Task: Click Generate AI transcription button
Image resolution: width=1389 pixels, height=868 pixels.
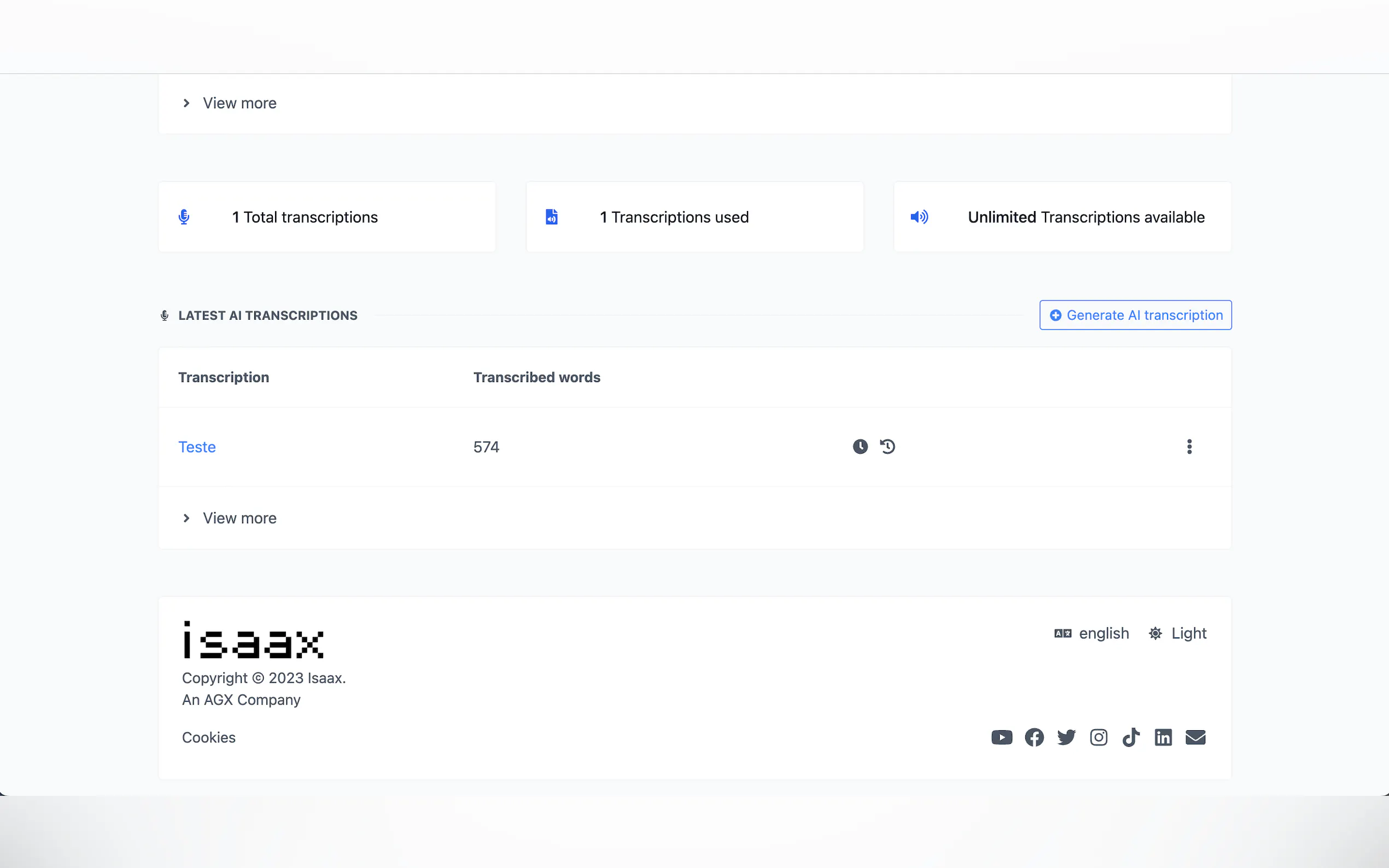Action: pyautogui.click(x=1135, y=315)
